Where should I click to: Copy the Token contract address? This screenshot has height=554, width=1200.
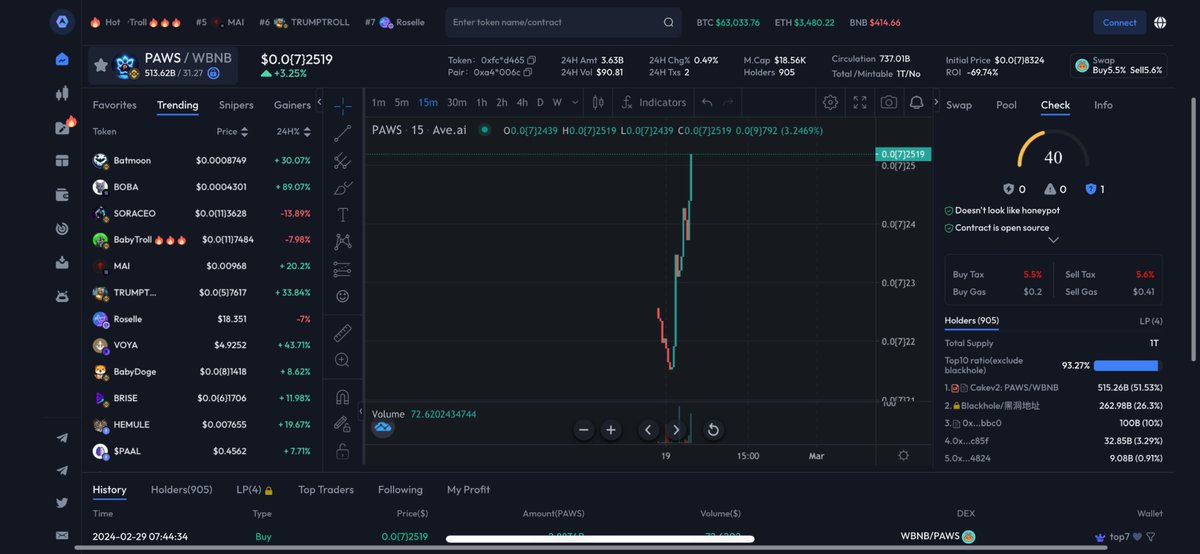pos(532,60)
